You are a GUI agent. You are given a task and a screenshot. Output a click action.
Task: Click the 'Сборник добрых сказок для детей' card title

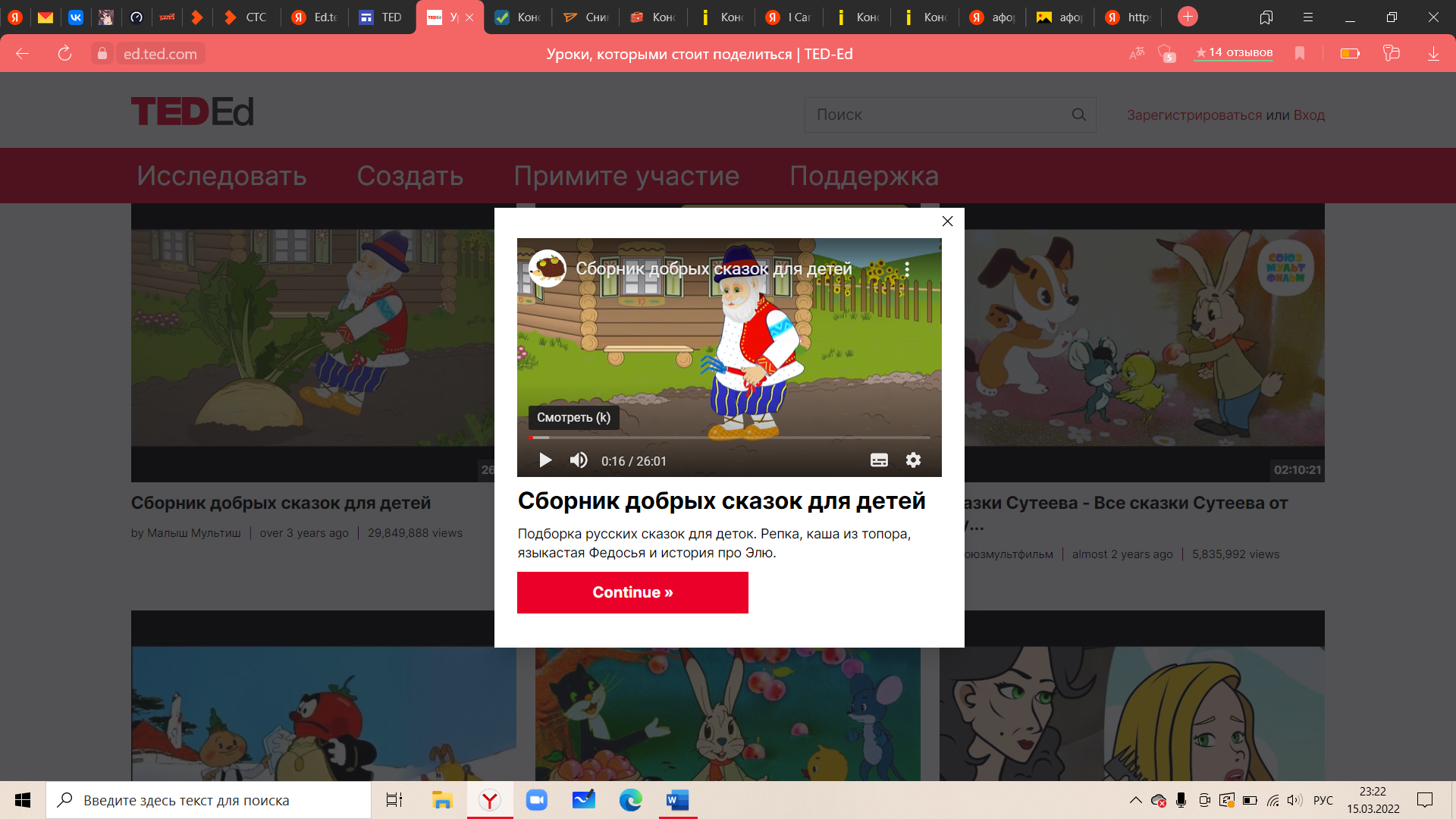pos(281,503)
